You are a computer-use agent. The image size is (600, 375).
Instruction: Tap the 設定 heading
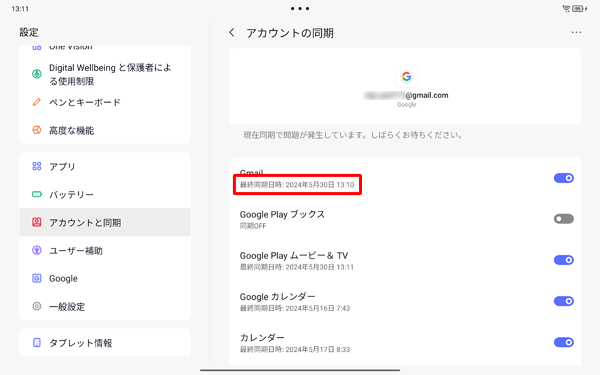pyautogui.click(x=29, y=32)
